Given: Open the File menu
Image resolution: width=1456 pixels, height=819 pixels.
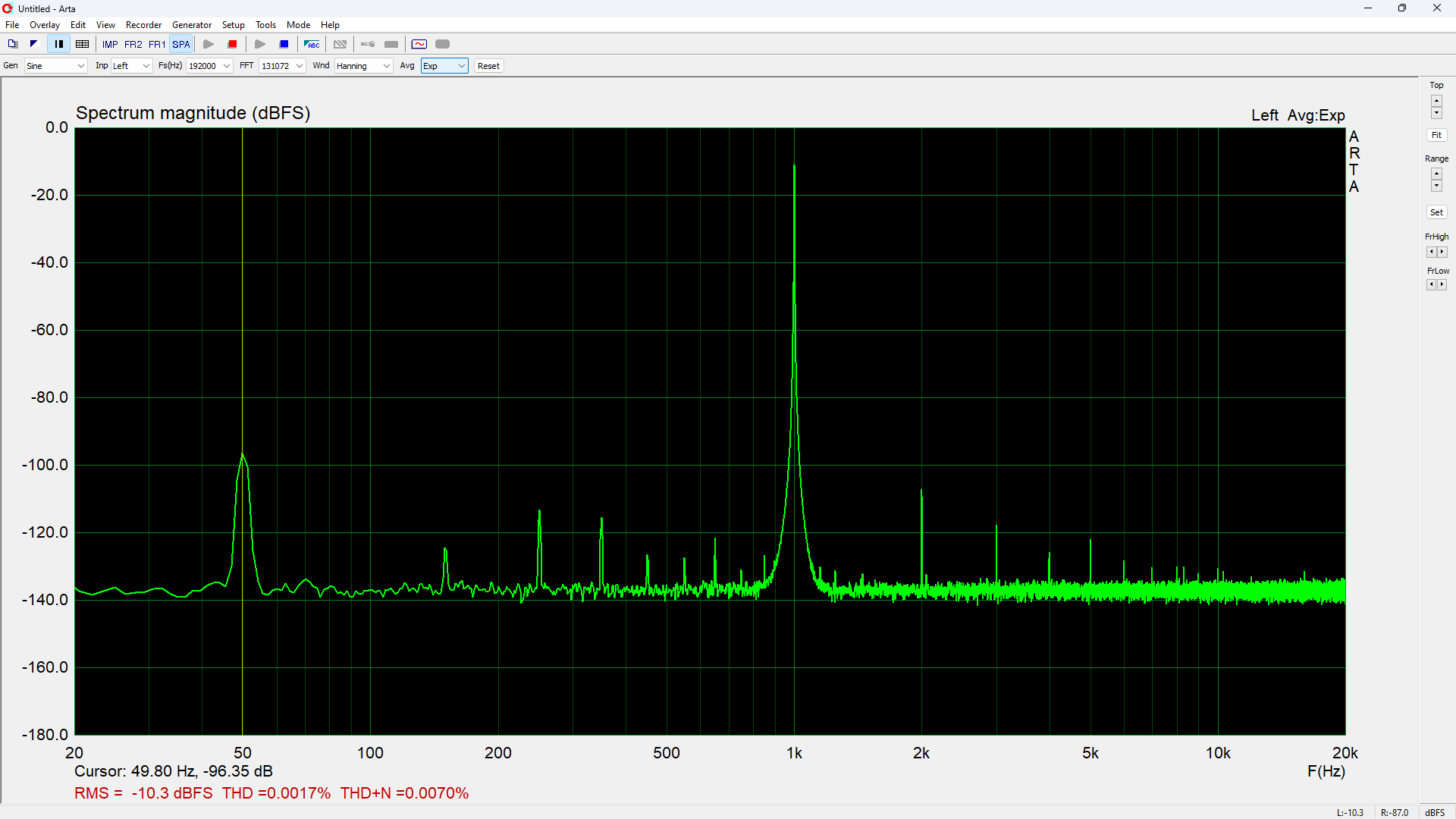Looking at the screenshot, I should pyautogui.click(x=12, y=25).
